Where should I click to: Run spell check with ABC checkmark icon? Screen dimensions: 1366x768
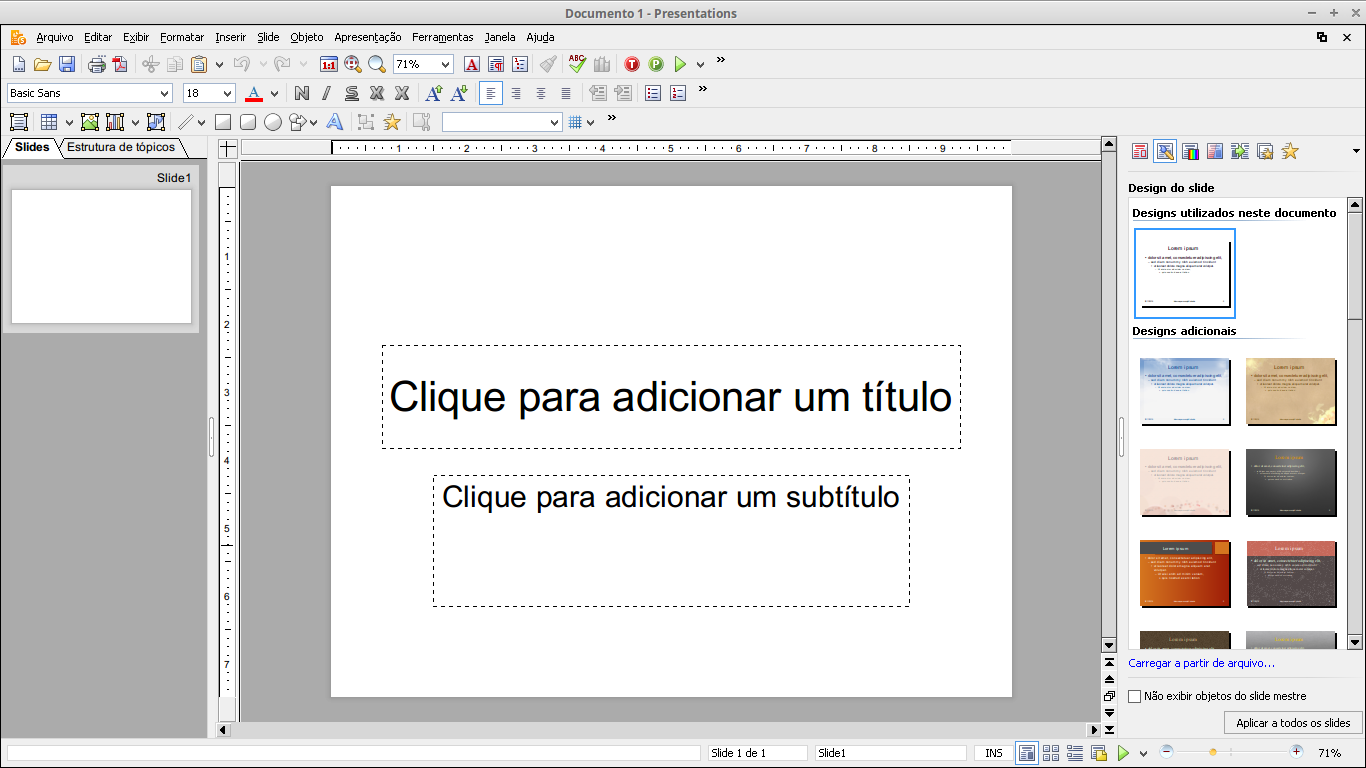tap(577, 64)
